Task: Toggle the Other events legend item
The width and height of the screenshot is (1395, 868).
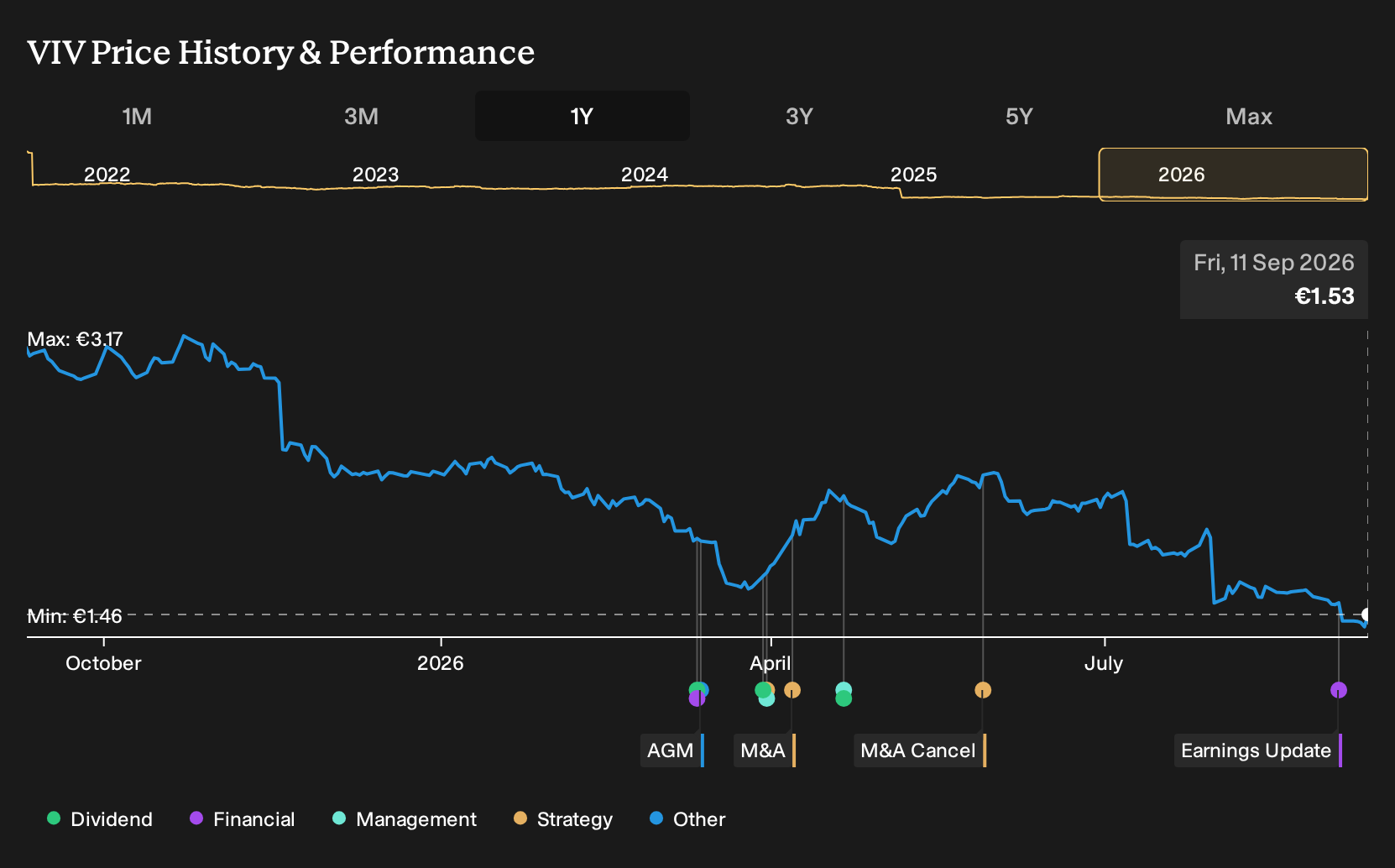Action: point(687,819)
